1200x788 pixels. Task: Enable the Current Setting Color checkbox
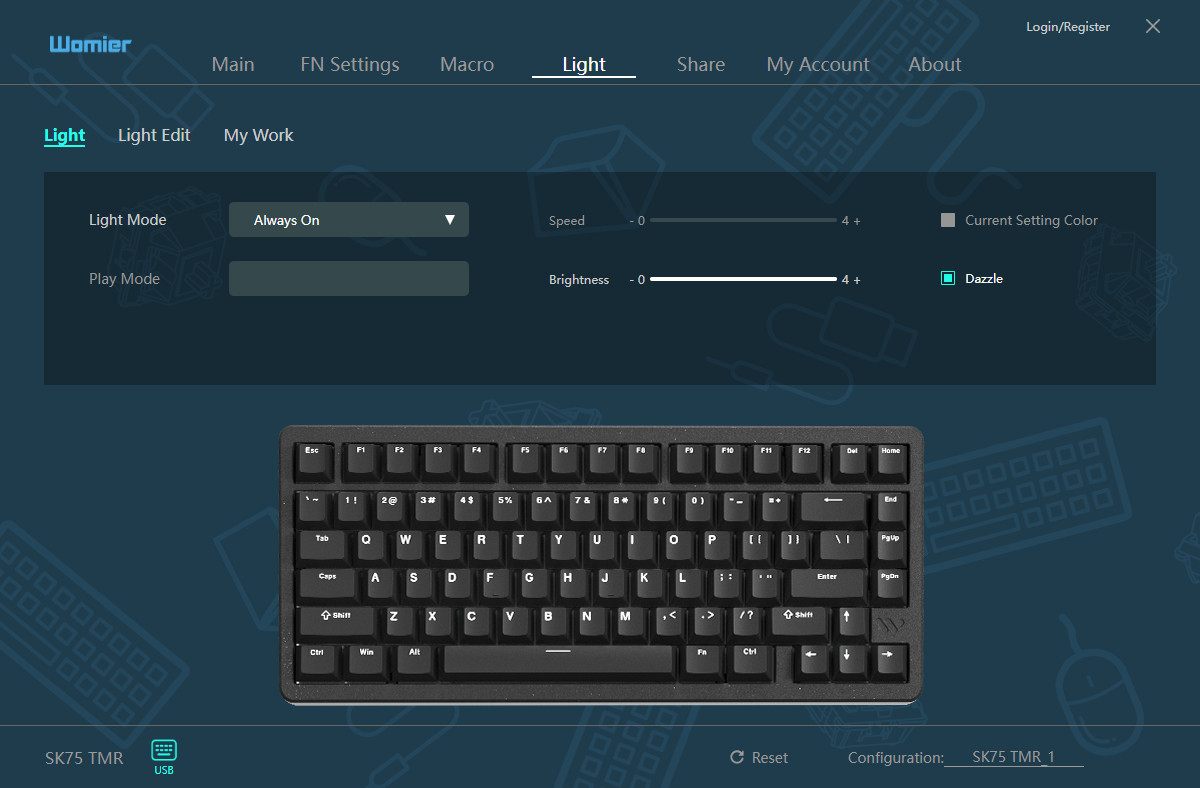coord(948,220)
